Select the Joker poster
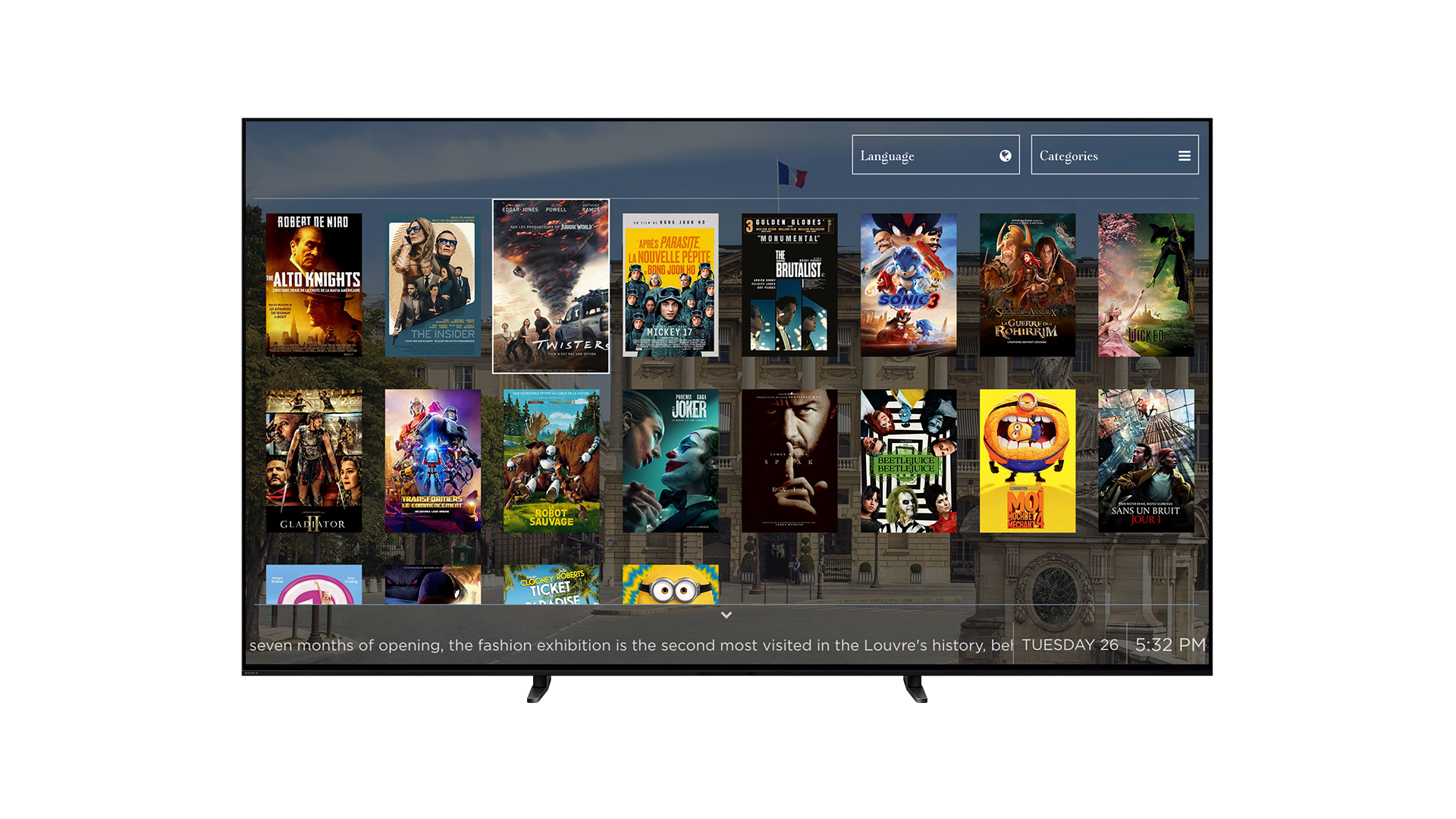The width and height of the screenshot is (1456, 819). (x=670, y=461)
